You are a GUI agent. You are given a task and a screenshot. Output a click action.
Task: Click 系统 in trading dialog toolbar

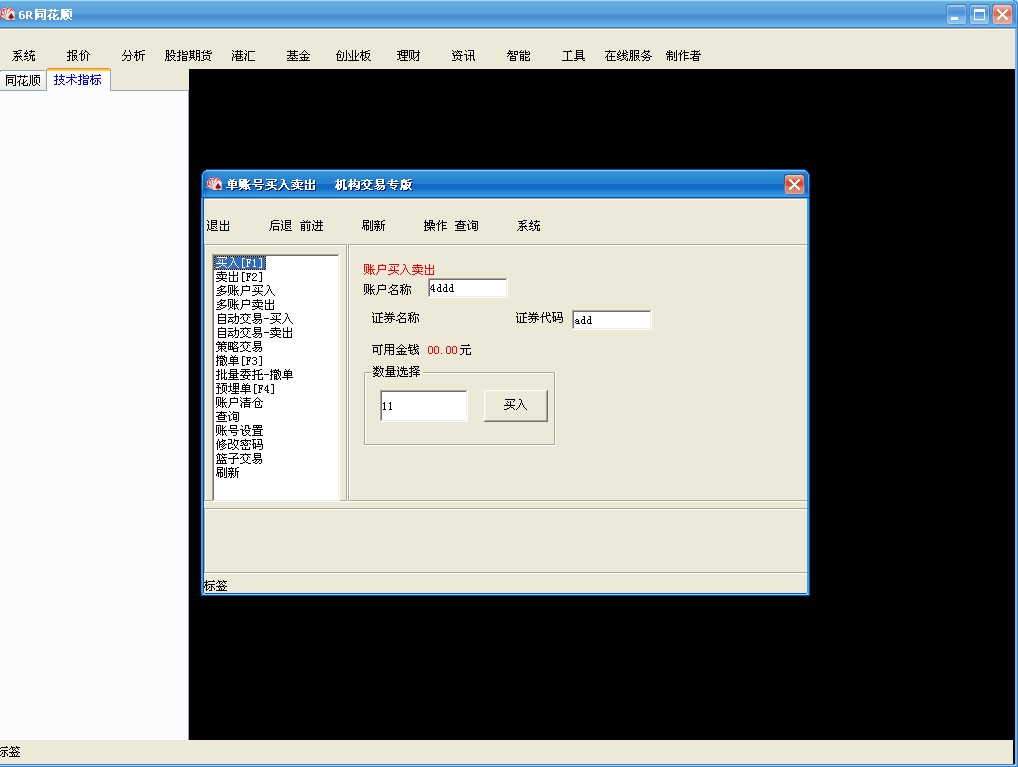[x=528, y=225]
